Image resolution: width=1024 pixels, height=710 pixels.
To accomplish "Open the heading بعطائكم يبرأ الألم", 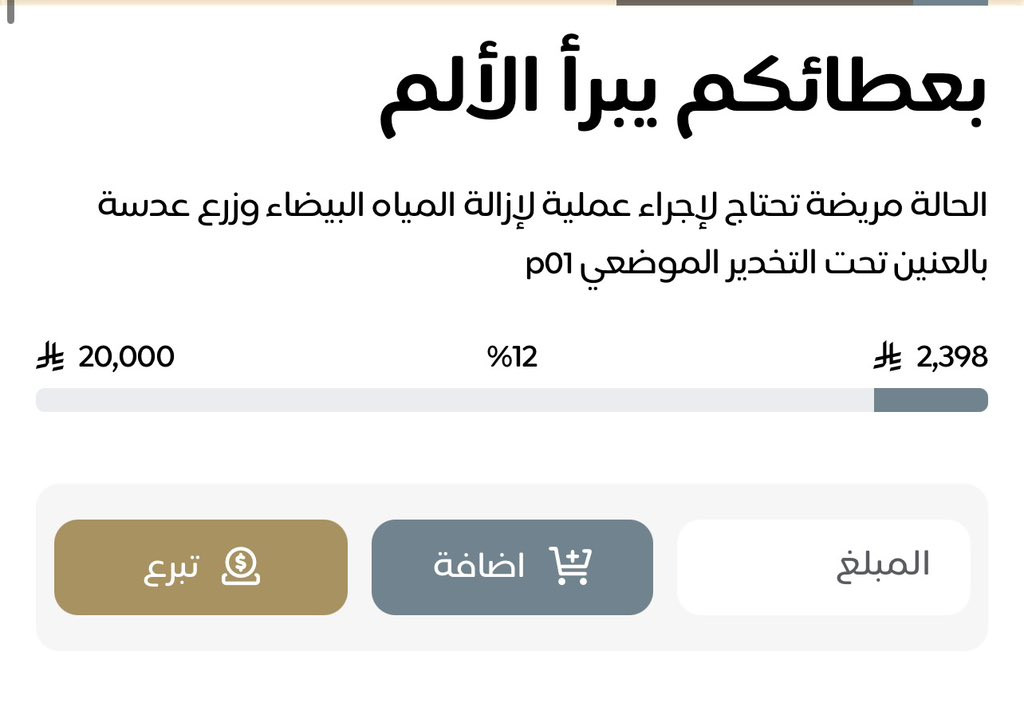I will coord(682,88).
